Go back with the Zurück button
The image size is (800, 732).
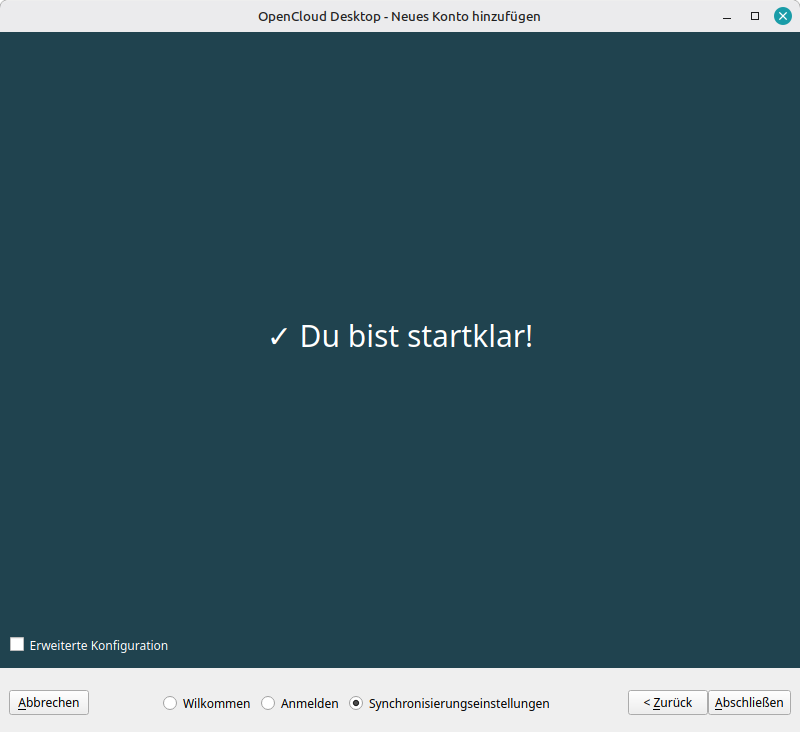pos(667,703)
